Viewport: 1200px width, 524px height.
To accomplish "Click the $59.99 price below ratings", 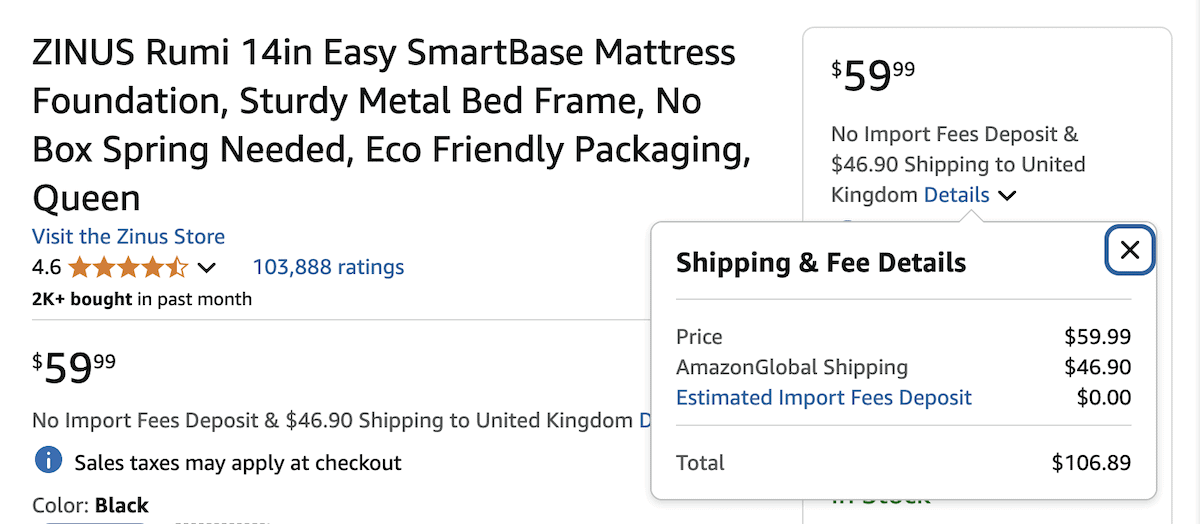I will 74,368.
